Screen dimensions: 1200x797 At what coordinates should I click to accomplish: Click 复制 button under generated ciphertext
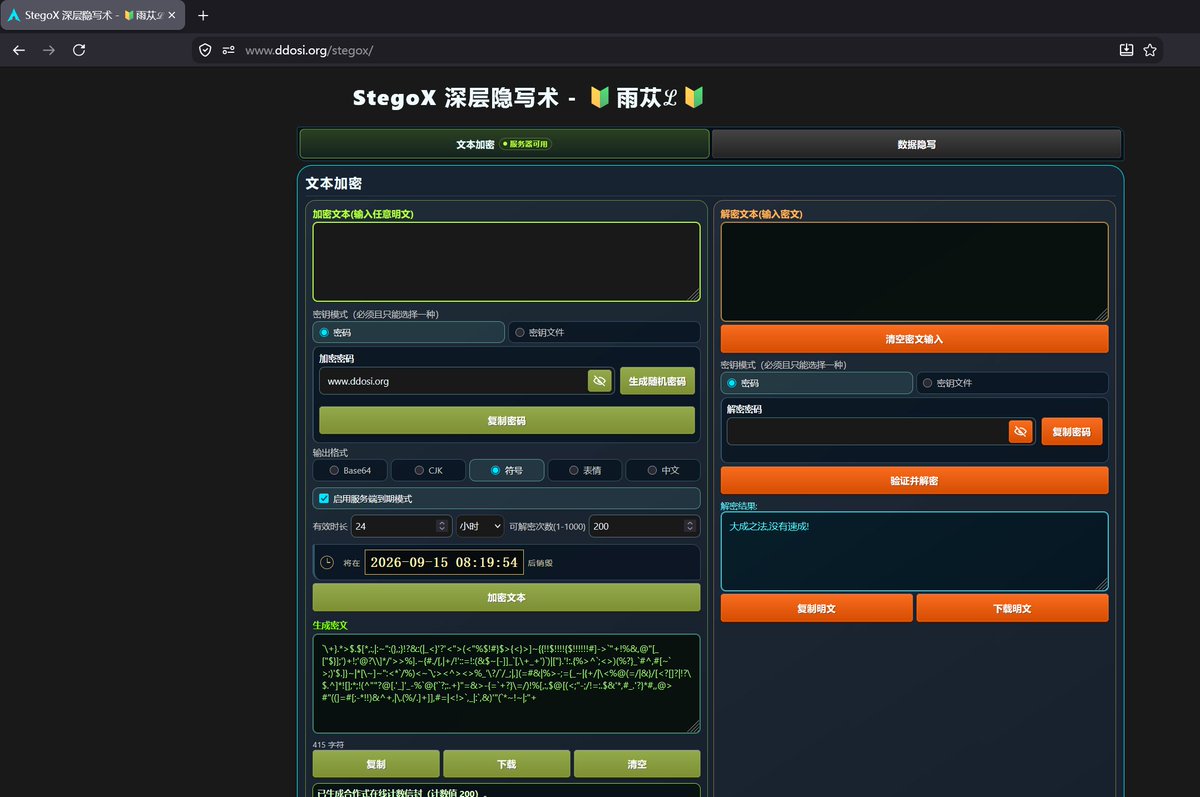376,764
